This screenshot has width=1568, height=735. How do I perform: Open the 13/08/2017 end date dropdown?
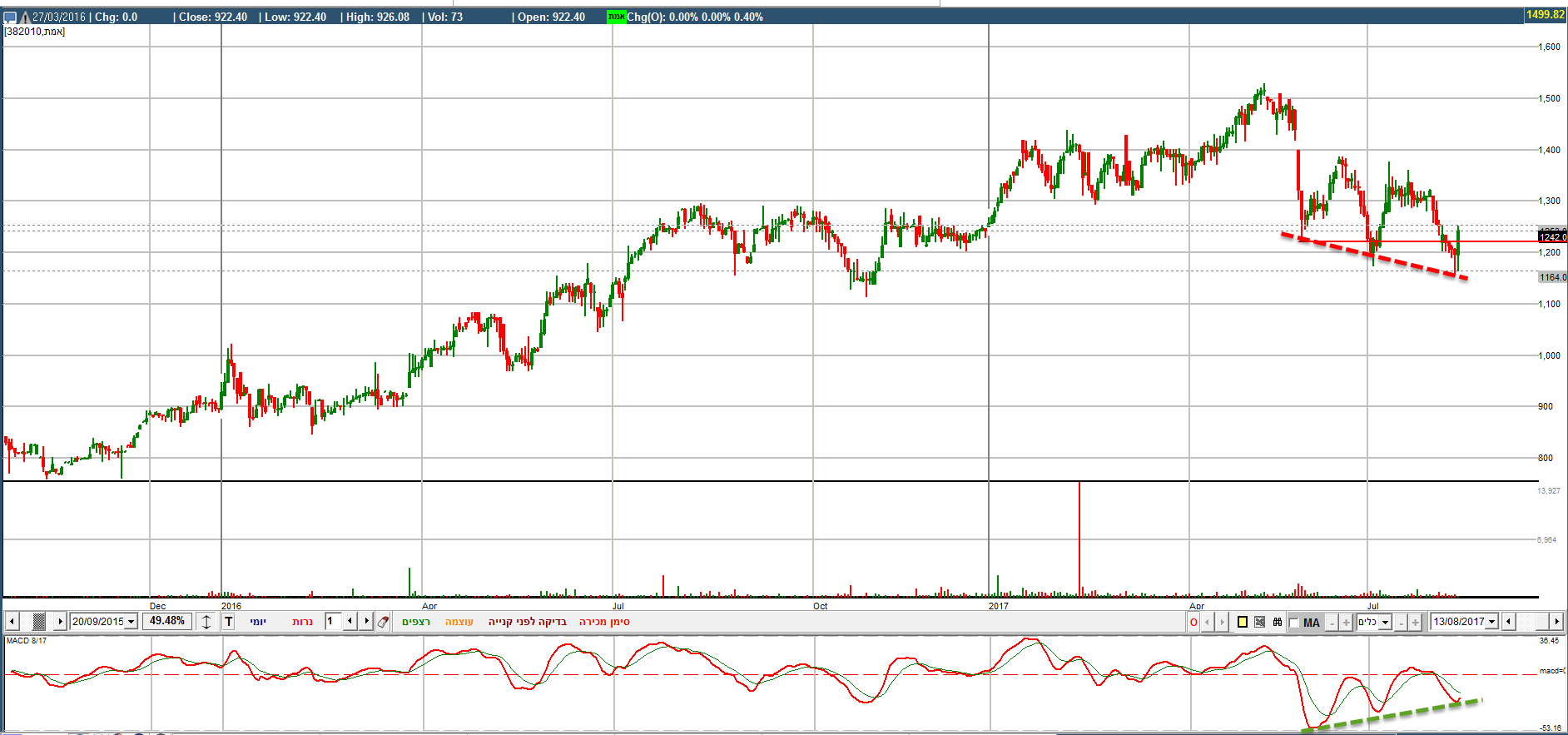pos(1491,622)
